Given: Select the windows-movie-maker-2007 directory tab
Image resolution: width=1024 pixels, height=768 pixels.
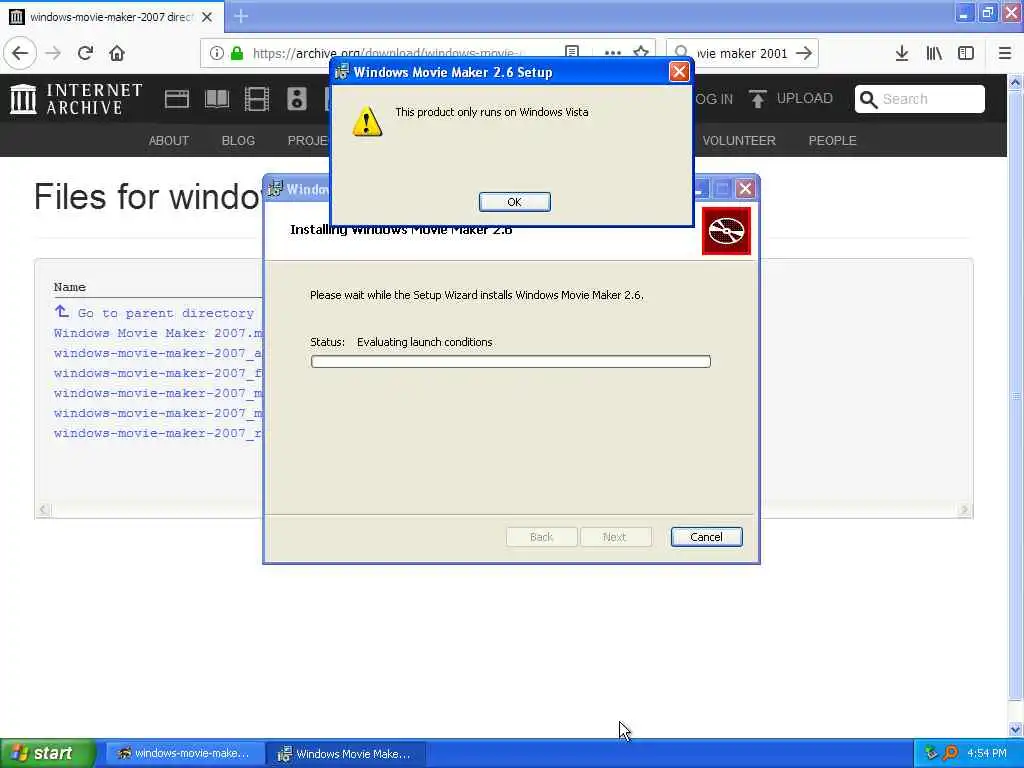Looking at the screenshot, I should pos(112,17).
